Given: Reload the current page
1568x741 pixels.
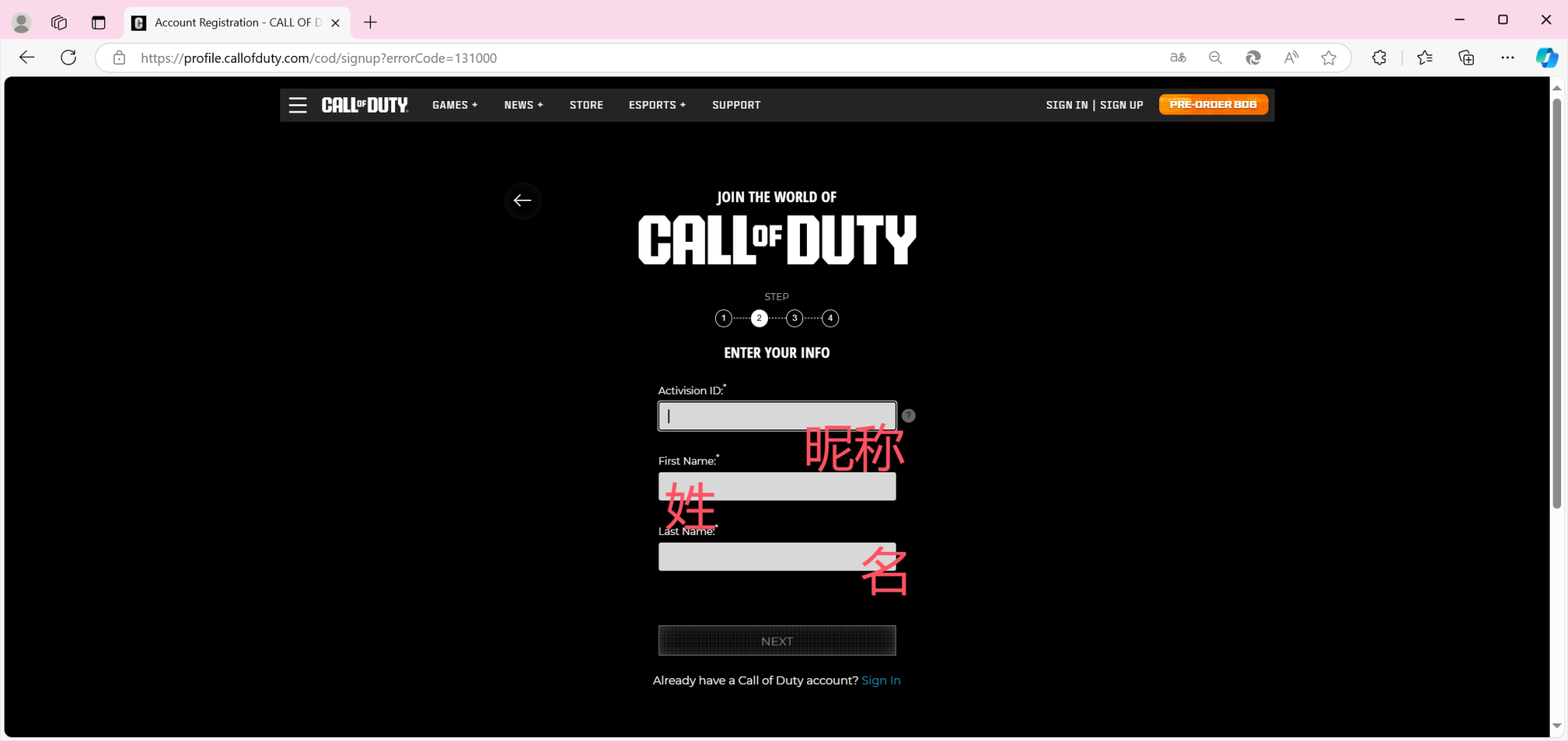Looking at the screenshot, I should point(68,57).
